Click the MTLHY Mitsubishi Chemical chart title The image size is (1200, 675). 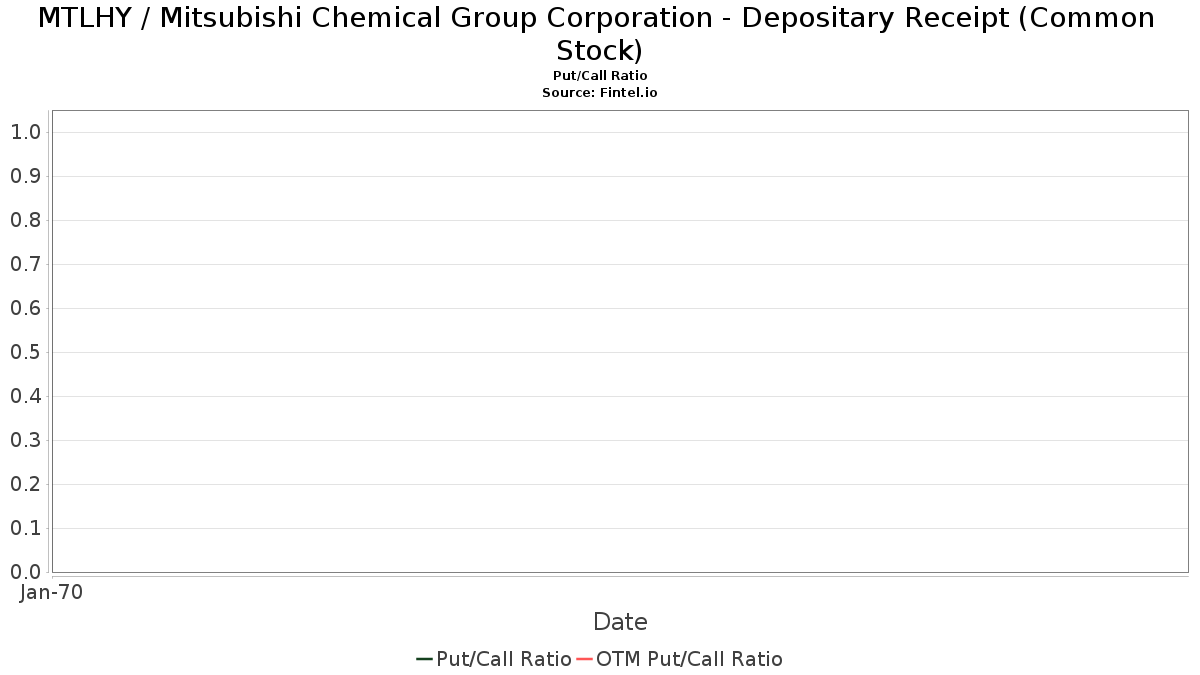[600, 33]
